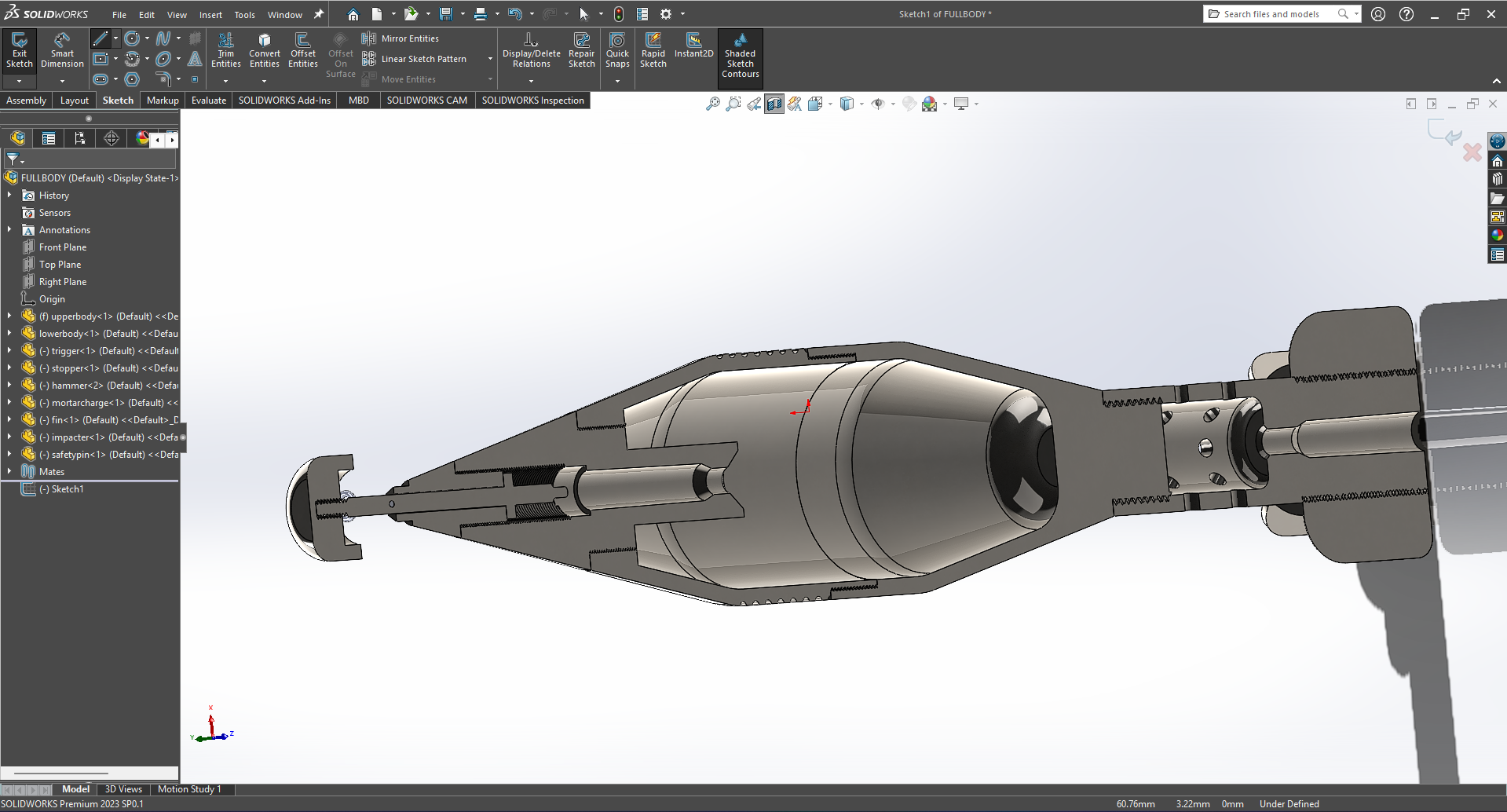Open Quick Snaps
The height and width of the screenshot is (812, 1507).
click(x=617, y=51)
